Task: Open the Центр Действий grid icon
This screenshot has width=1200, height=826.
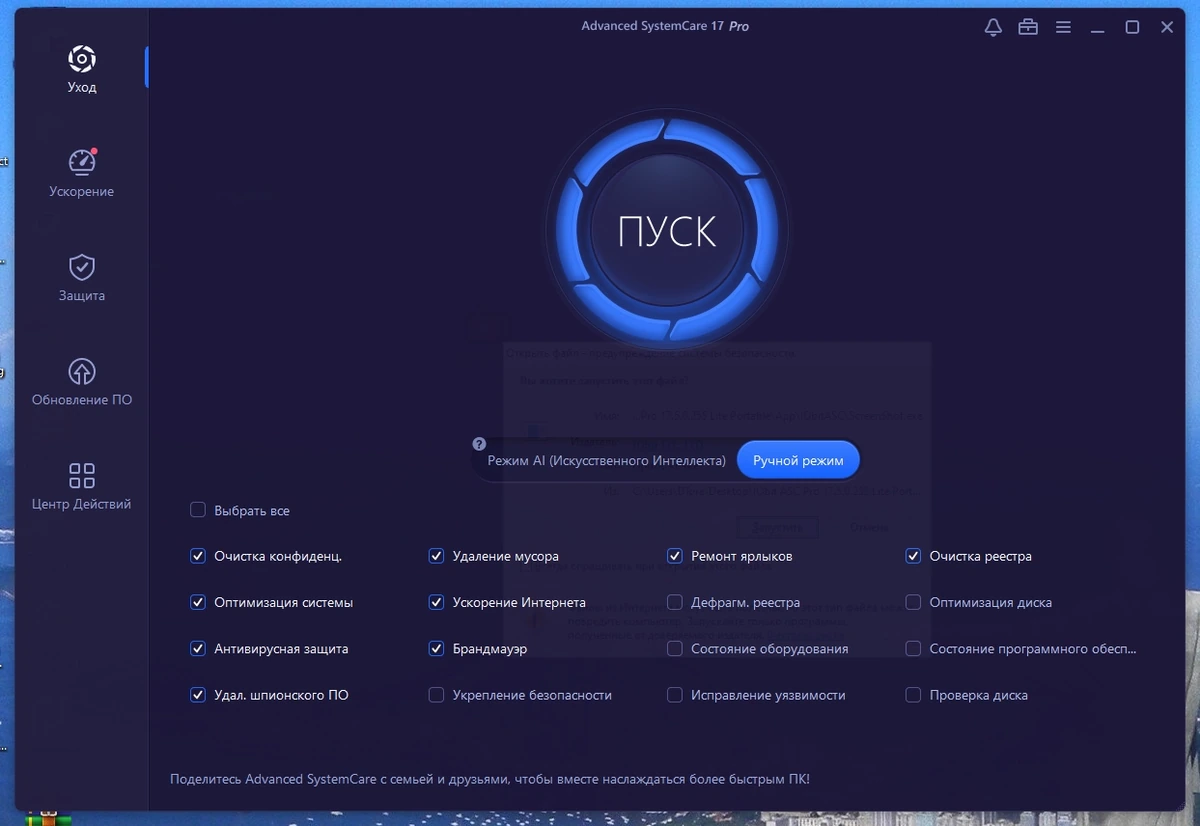Action: point(82,475)
